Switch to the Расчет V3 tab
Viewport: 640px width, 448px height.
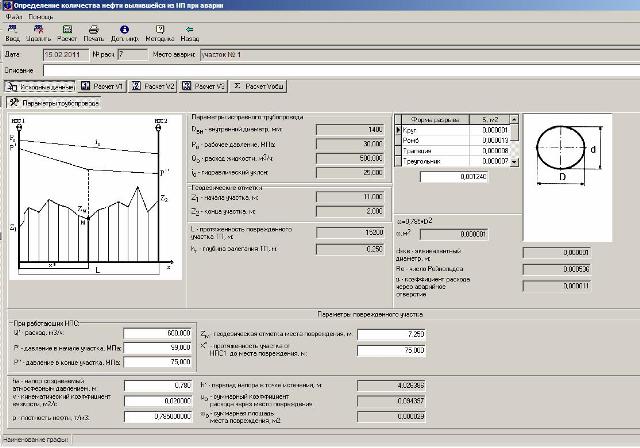point(204,87)
